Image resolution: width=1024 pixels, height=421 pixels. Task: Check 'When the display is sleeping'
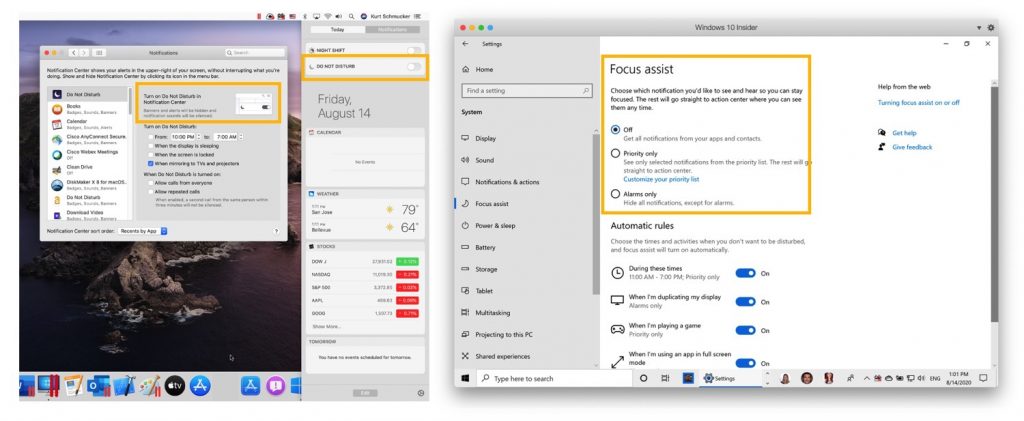151,146
